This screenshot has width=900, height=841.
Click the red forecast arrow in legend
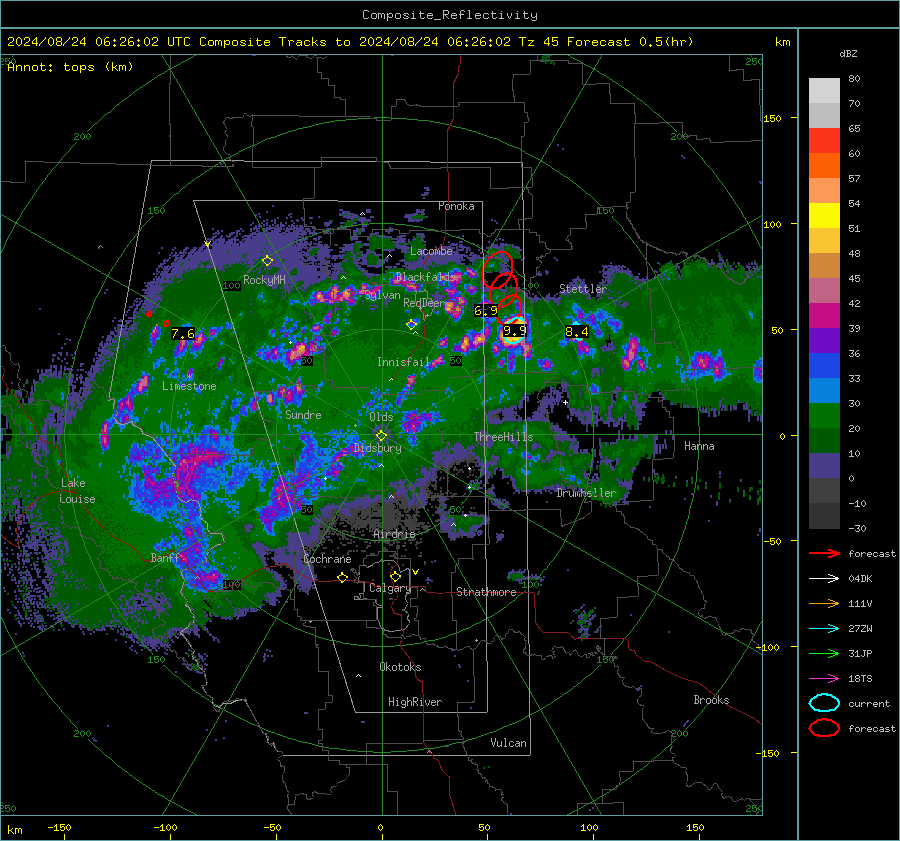[x=824, y=553]
